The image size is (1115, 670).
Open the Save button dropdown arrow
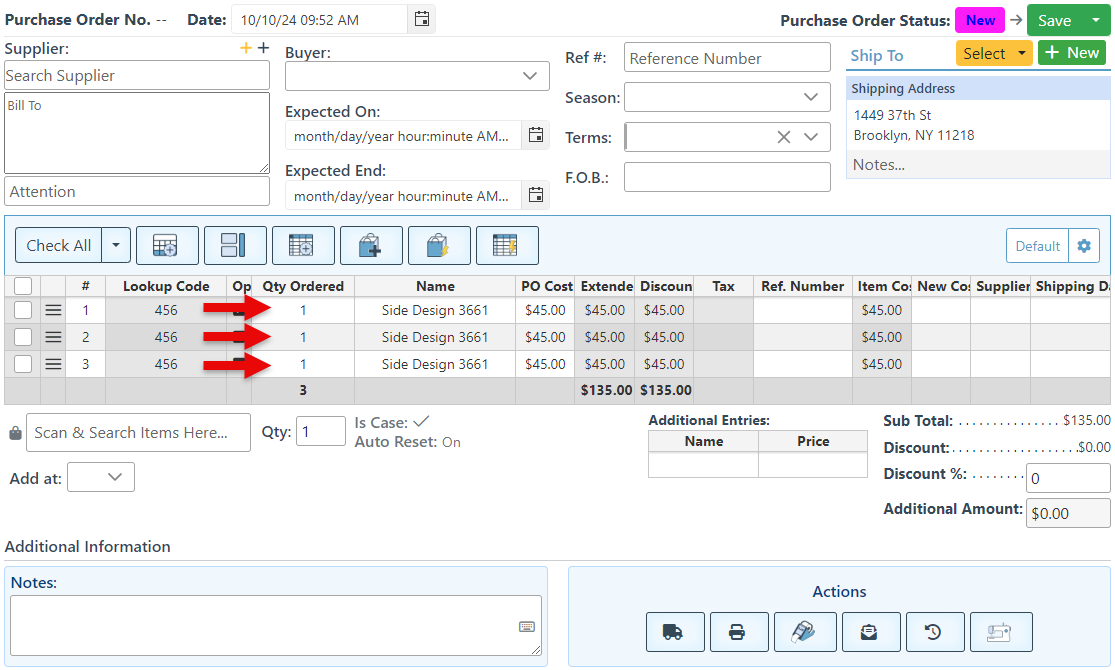point(1095,20)
